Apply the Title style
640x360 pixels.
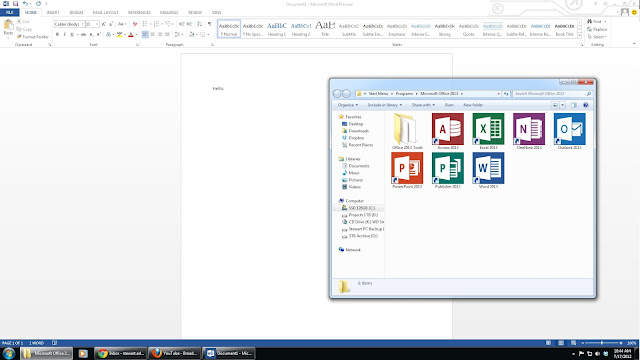pos(325,29)
